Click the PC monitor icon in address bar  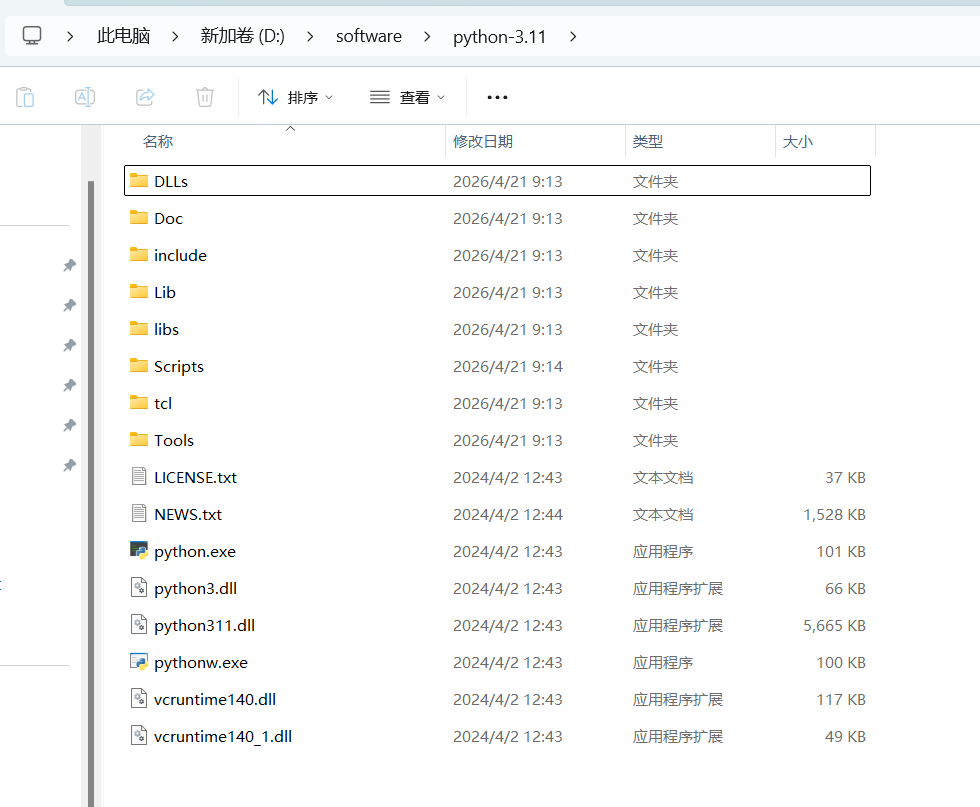(x=32, y=36)
